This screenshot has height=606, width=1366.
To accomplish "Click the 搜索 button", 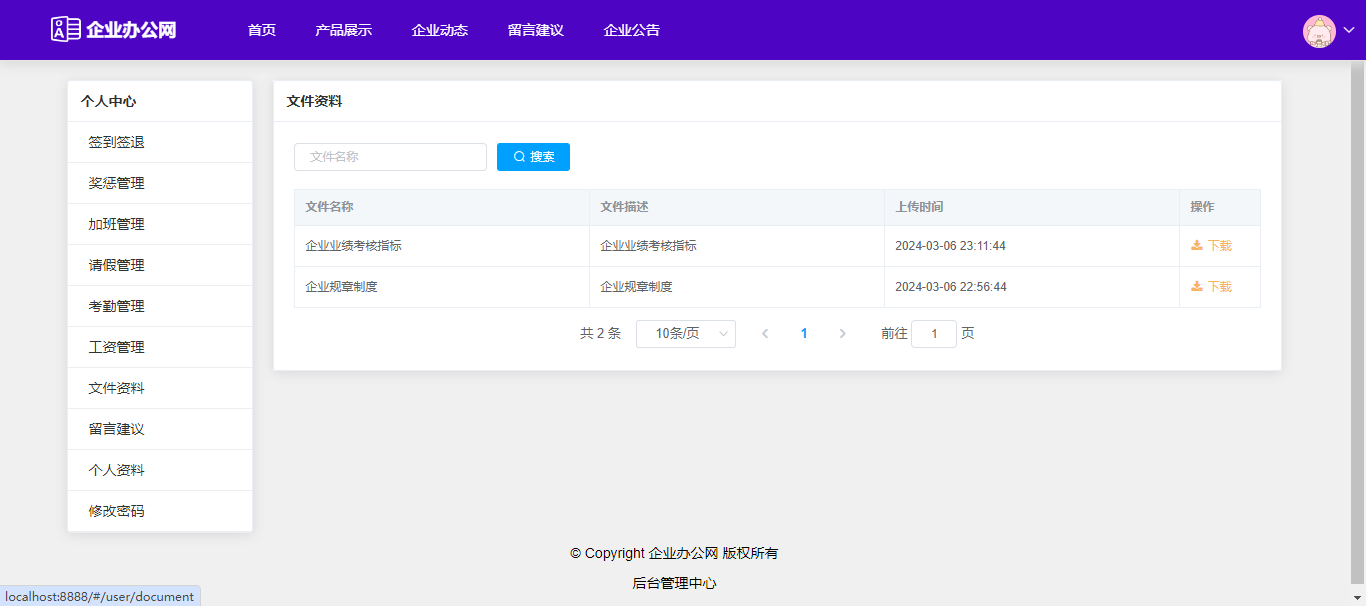I will tap(533, 157).
